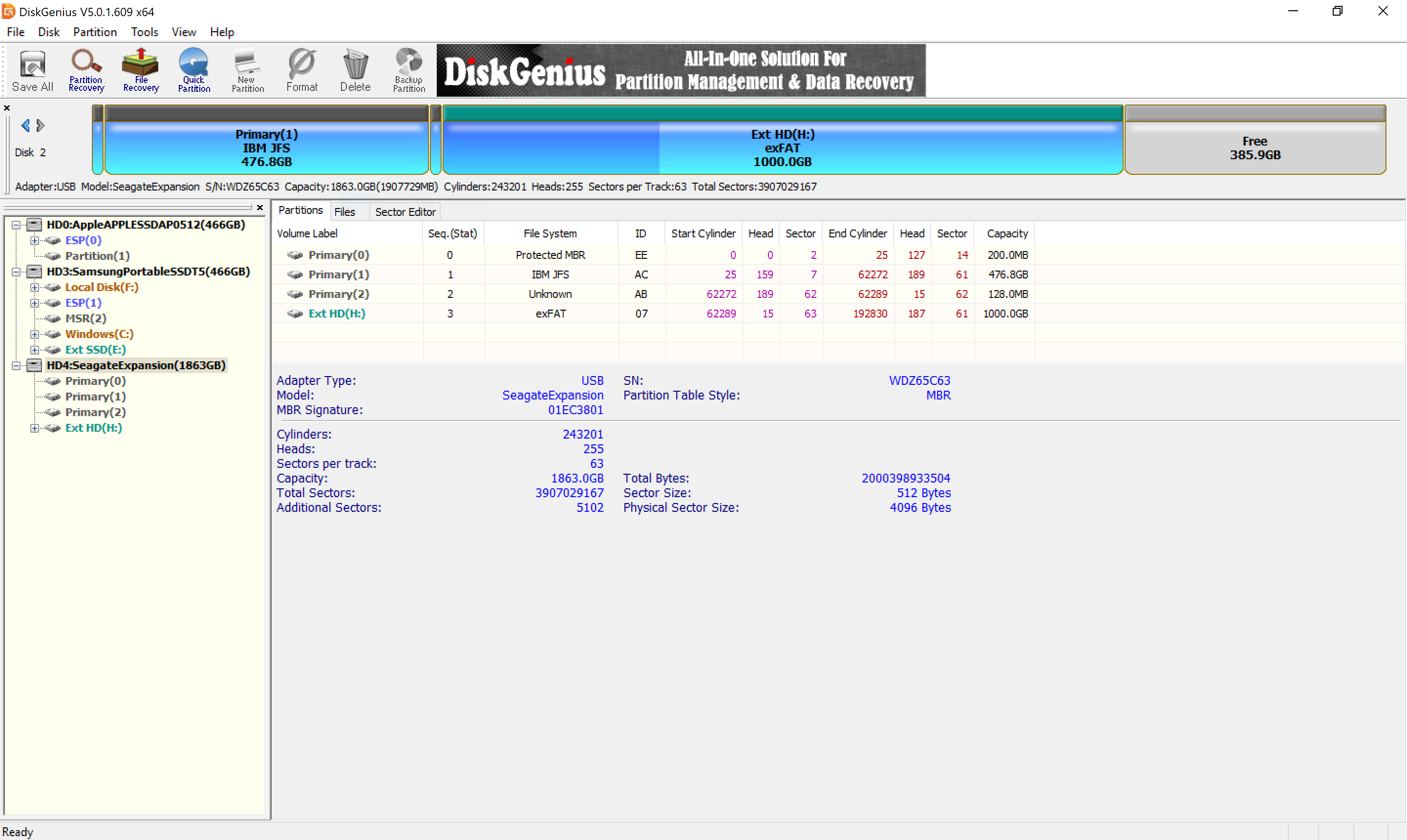
Task: Click the drive icon next to Windows(C:) in the tree
Action: (x=53, y=335)
